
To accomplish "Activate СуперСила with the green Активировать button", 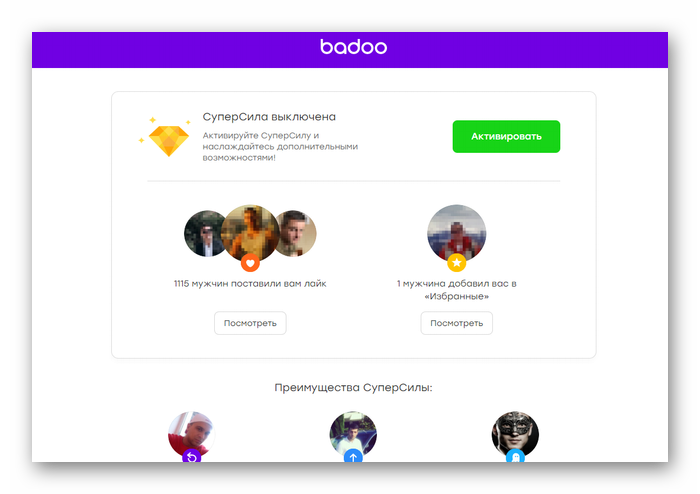I will pos(506,137).
